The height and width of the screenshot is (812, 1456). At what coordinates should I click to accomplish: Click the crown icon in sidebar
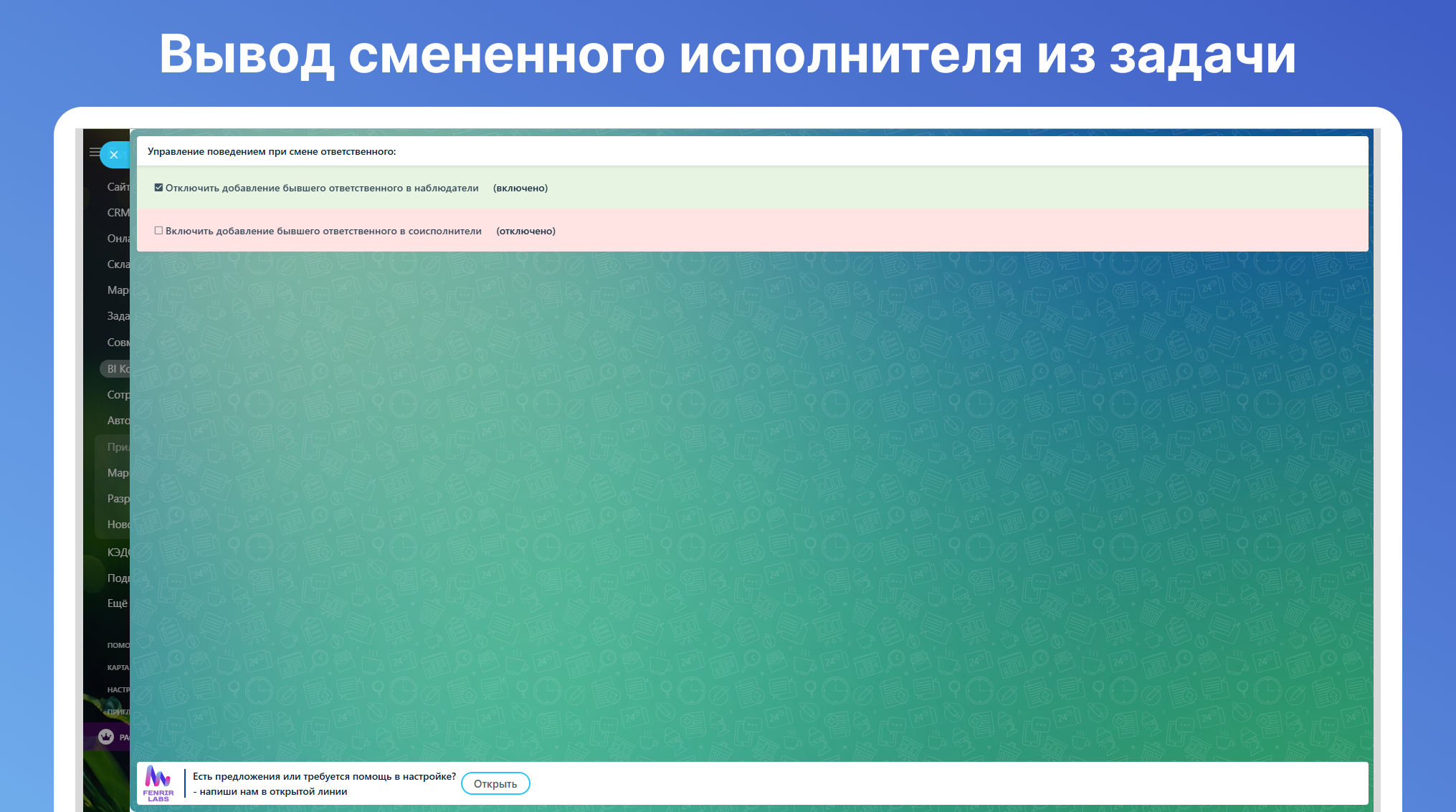[106, 737]
